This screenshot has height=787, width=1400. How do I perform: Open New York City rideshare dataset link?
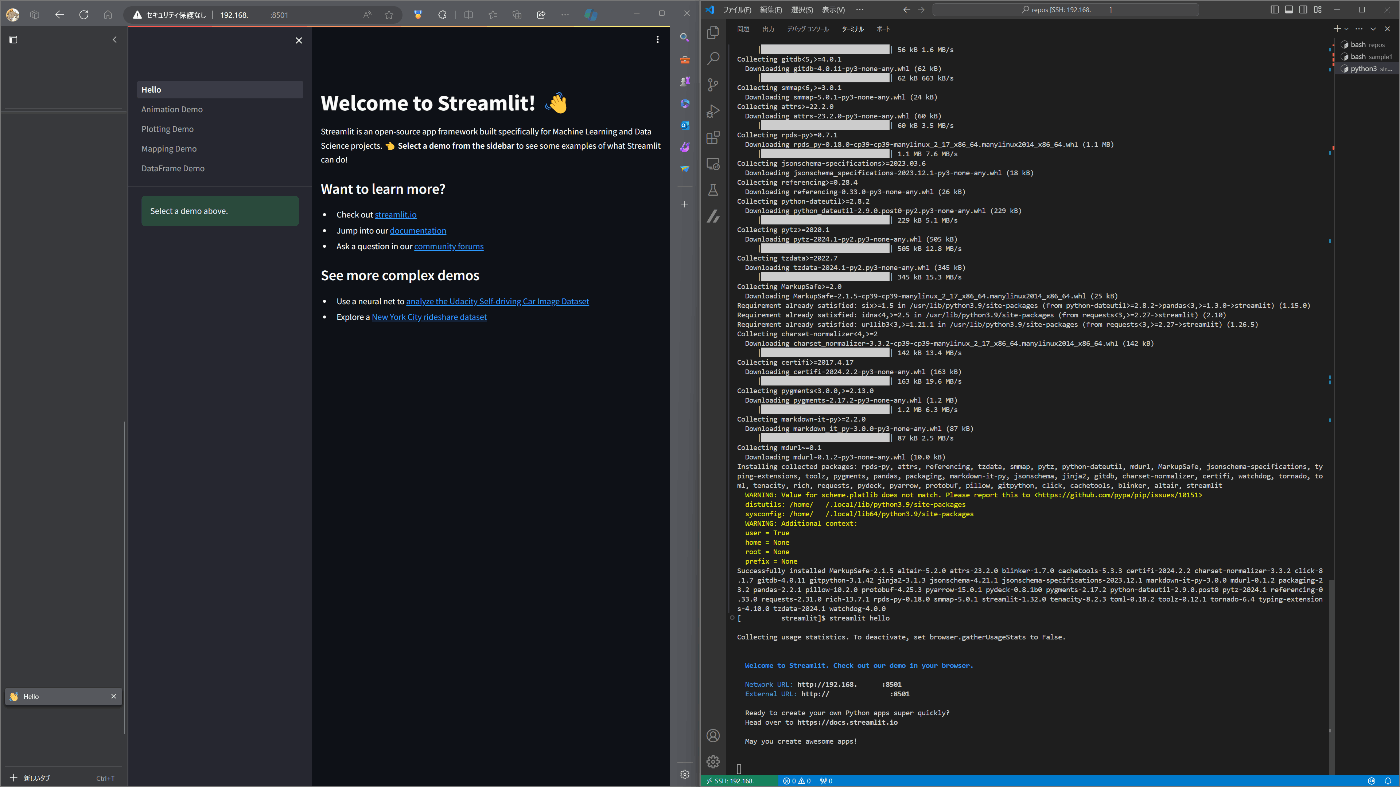[x=429, y=317]
